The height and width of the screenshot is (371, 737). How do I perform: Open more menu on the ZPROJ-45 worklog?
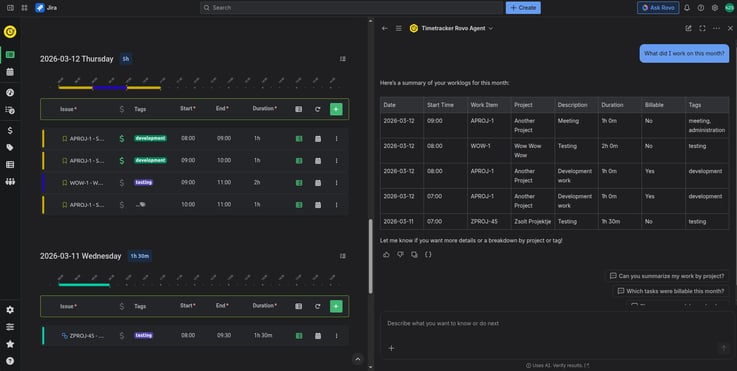click(x=337, y=336)
